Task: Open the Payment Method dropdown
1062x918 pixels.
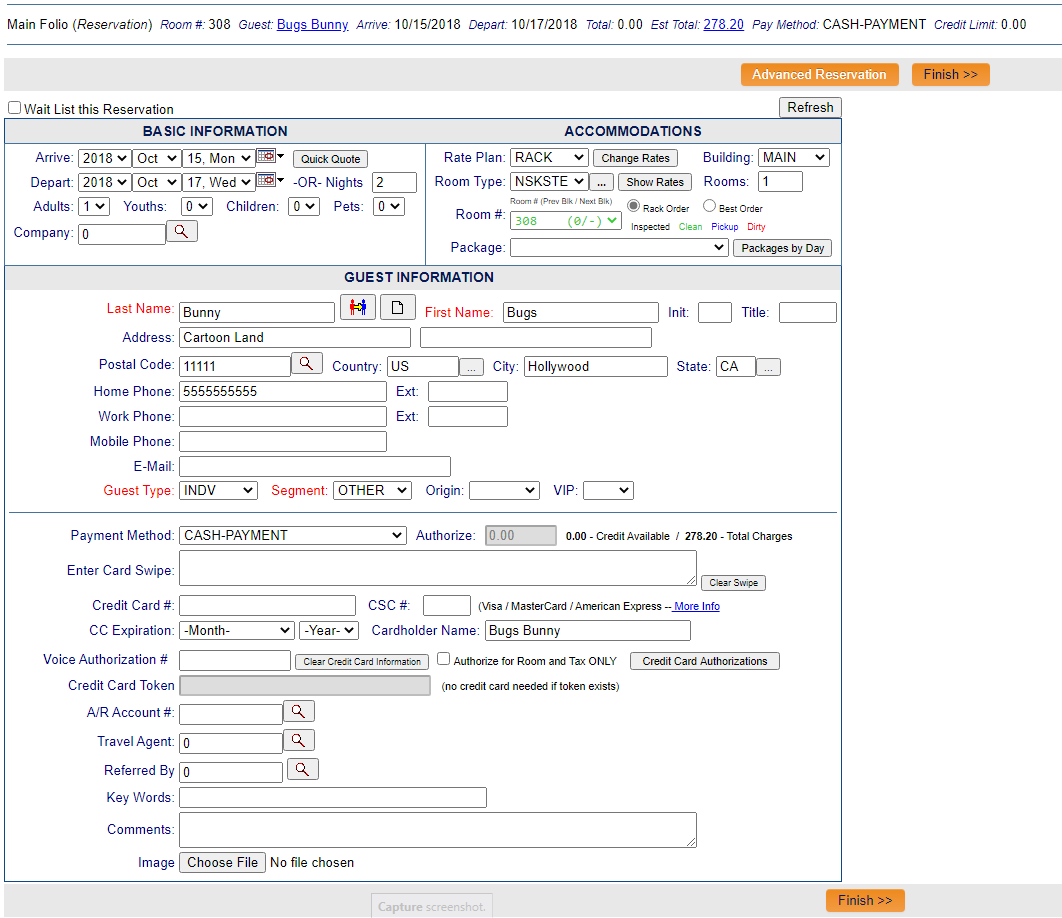Action: pos(292,535)
